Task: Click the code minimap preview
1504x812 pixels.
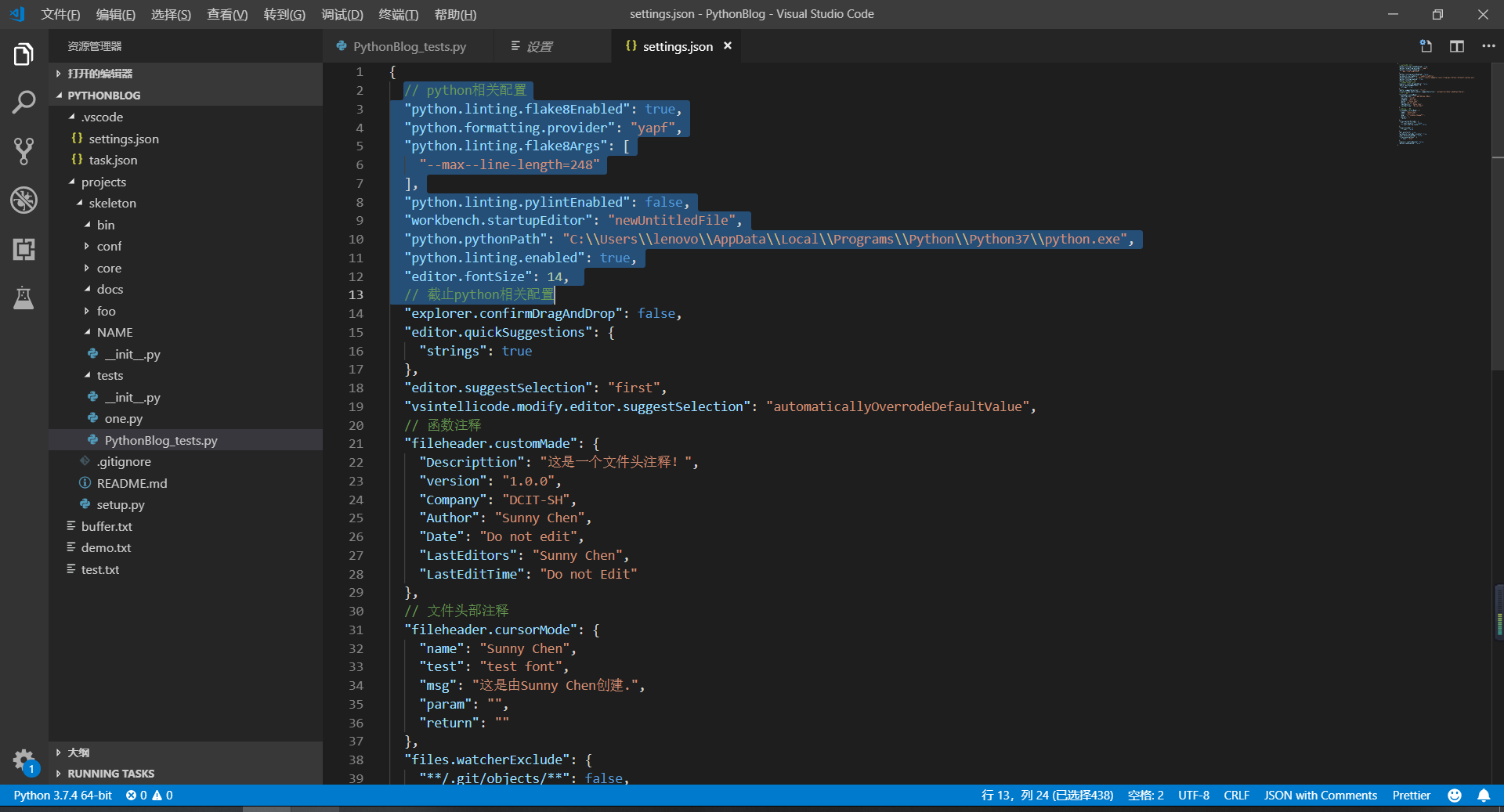Action: (1437, 104)
